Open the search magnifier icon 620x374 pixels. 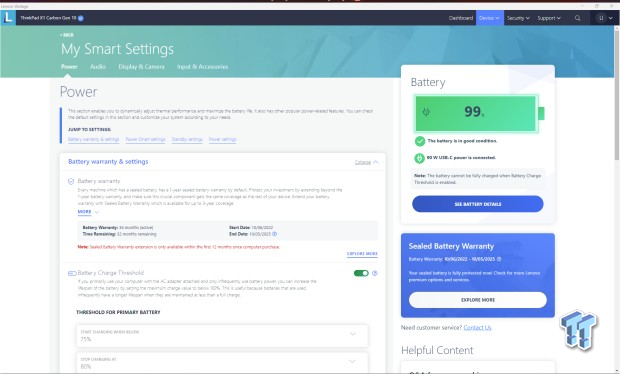tap(577, 18)
